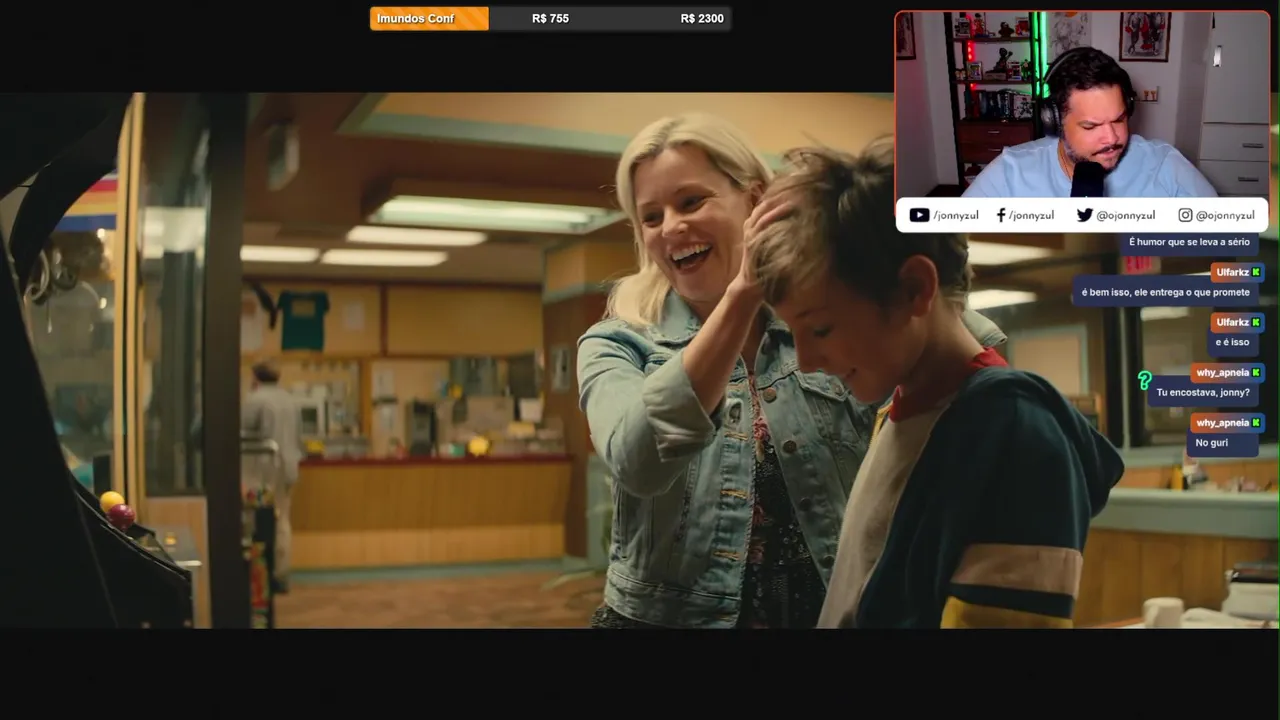Click the chat message 'No guri'
The width and height of the screenshot is (1280, 720).
click(x=1211, y=442)
